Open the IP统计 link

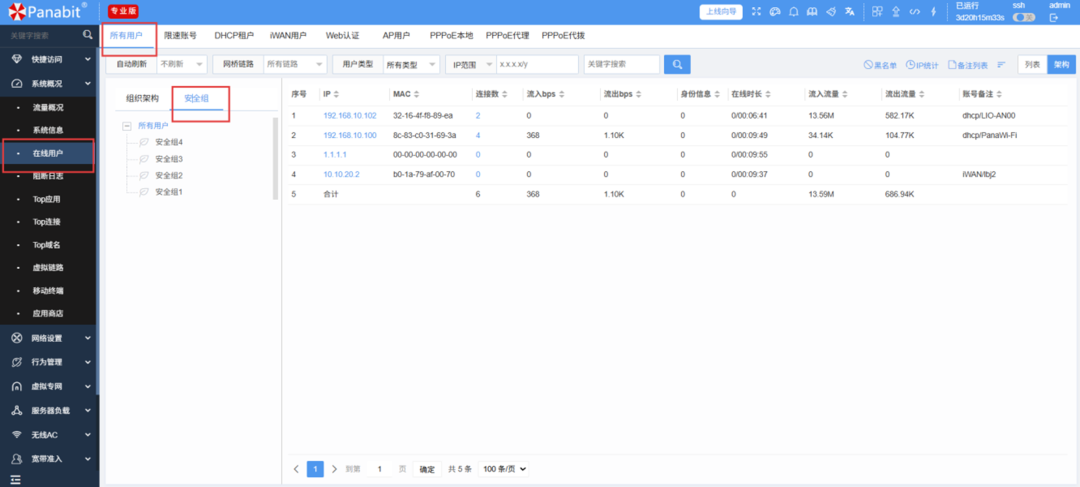click(x=922, y=65)
